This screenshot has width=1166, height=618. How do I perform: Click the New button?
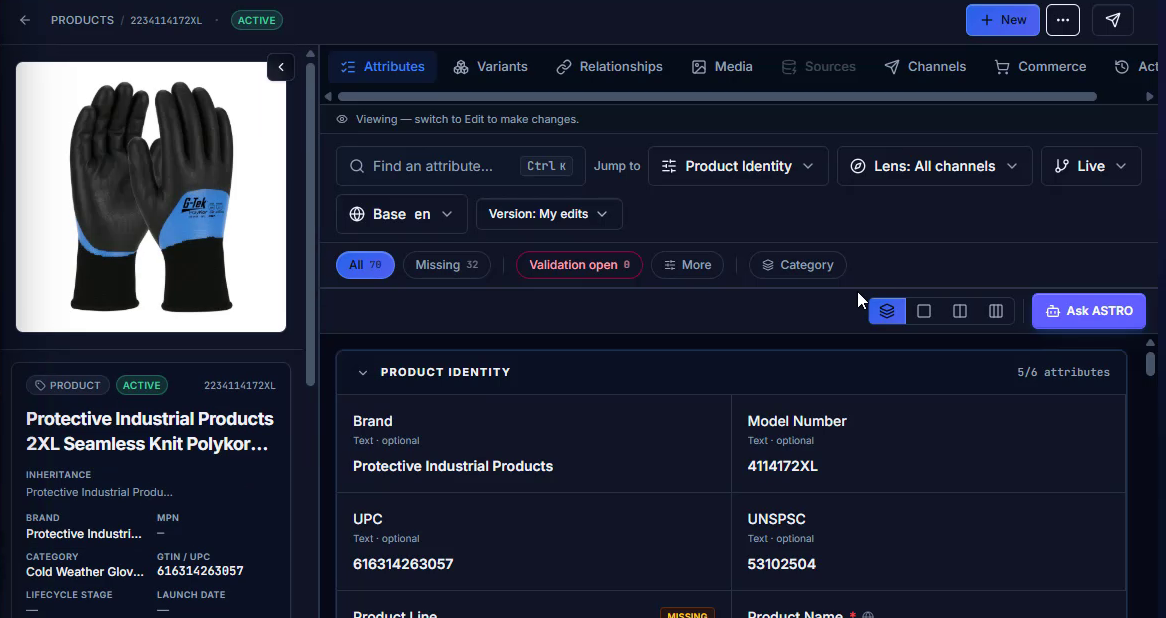pos(1002,20)
